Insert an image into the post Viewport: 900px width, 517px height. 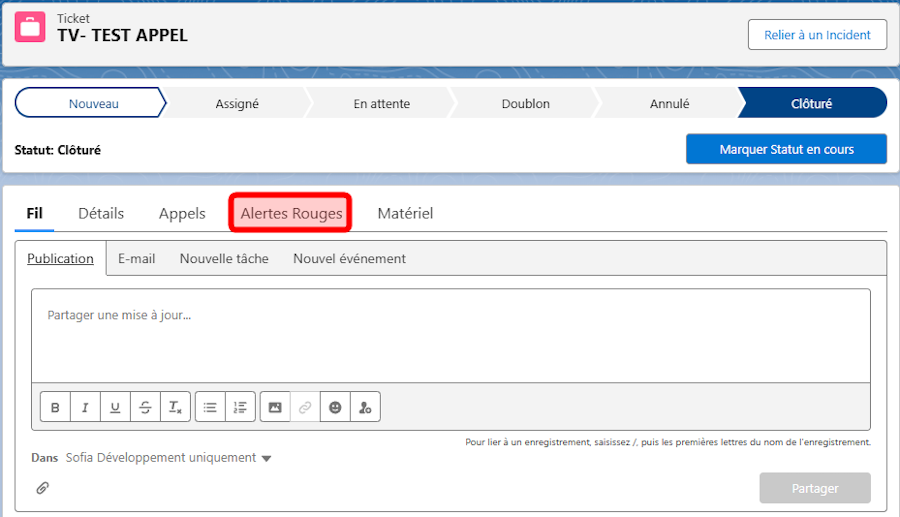pyautogui.click(x=275, y=407)
